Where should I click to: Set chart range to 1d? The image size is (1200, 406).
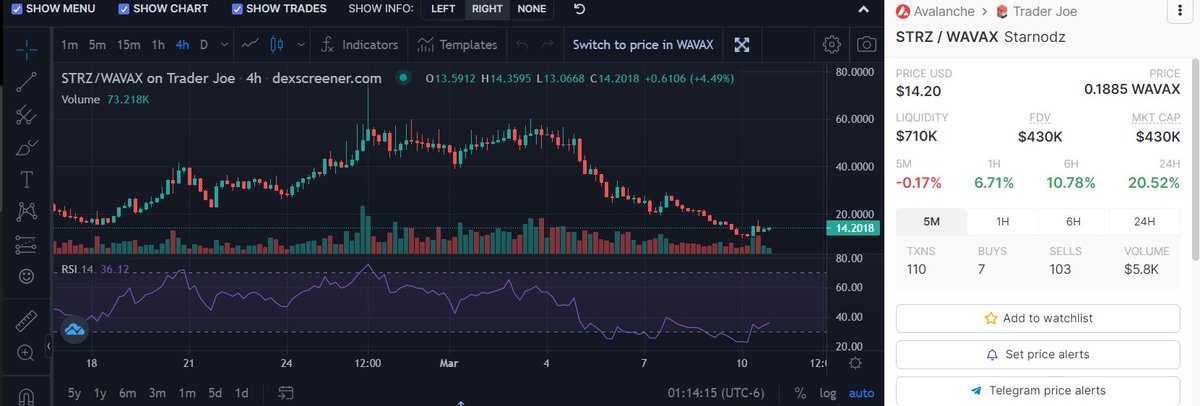241,393
